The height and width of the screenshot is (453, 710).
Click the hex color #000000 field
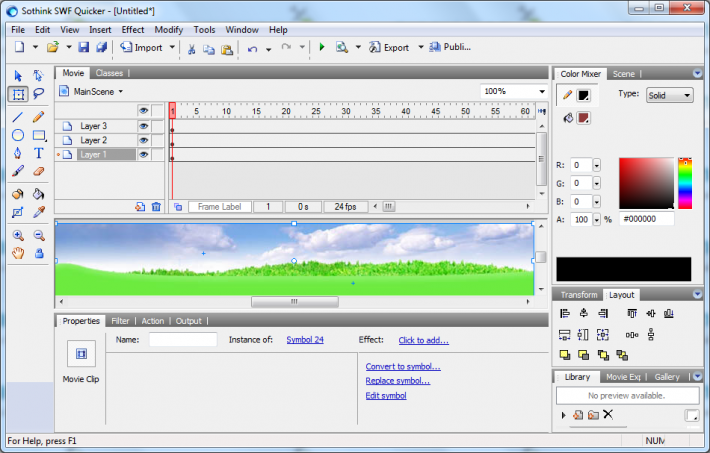tap(647, 219)
